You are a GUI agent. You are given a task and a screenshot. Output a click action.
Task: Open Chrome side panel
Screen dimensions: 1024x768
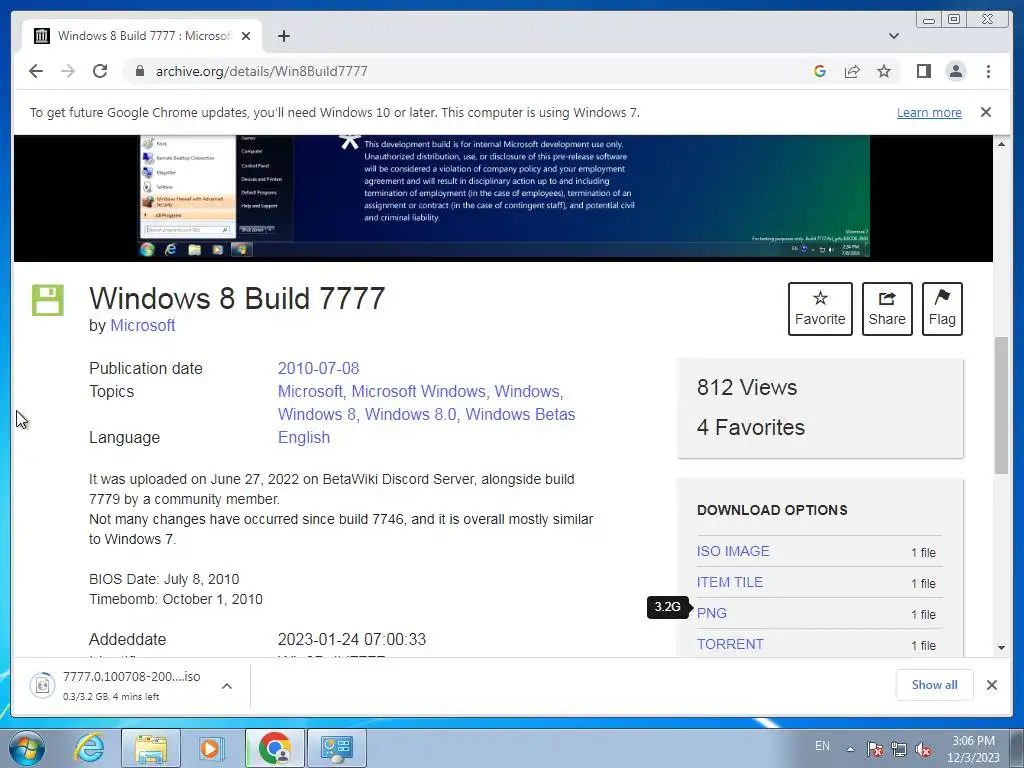click(x=923, y=71)
